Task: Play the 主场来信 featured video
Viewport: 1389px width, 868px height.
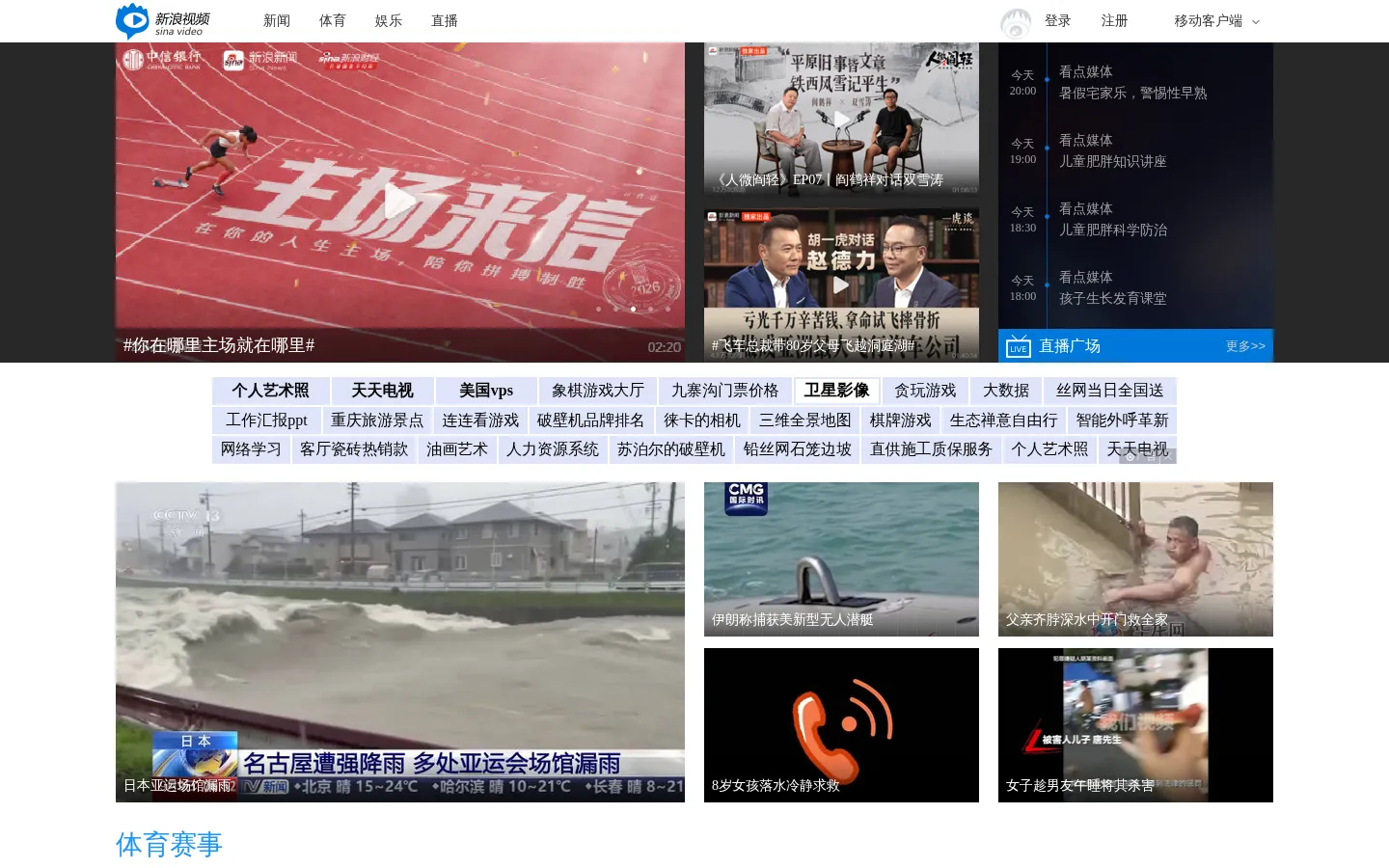Action: [x=400, y=202]
